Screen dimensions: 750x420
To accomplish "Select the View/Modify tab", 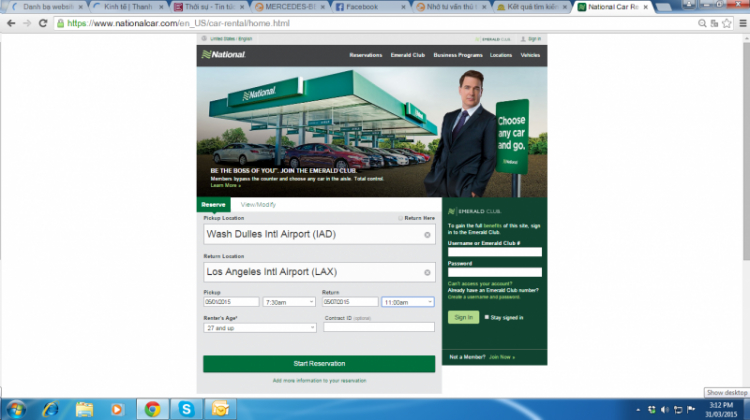I will 258,205.
